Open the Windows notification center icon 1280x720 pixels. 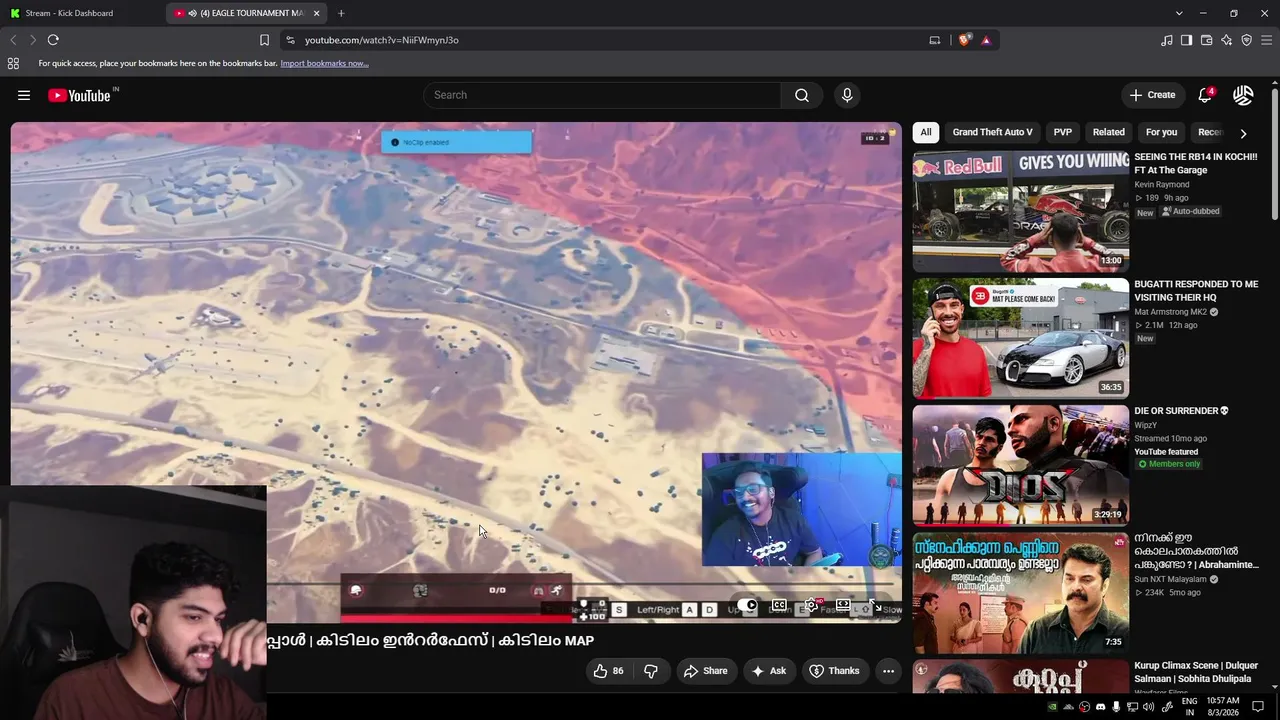(1258, 707)
